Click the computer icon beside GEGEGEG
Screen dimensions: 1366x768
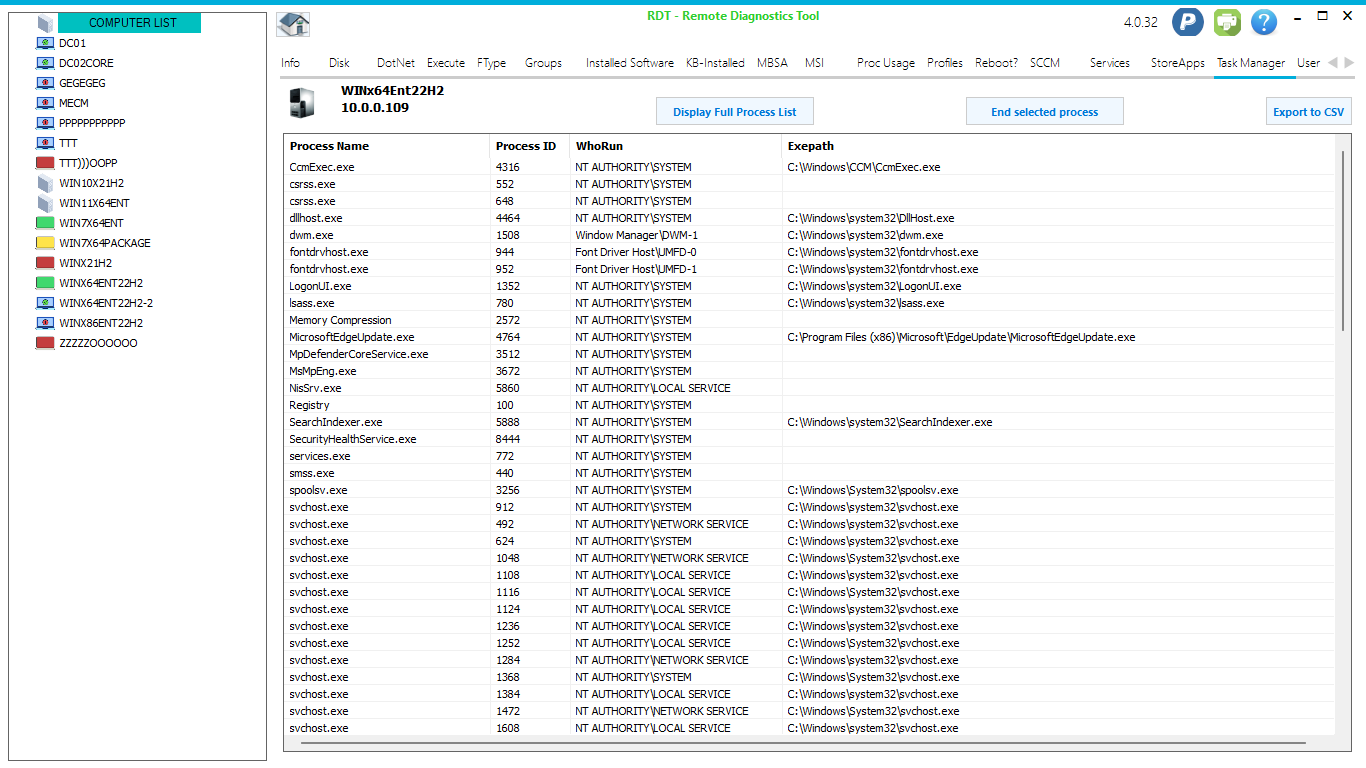[x=45, y=83]
